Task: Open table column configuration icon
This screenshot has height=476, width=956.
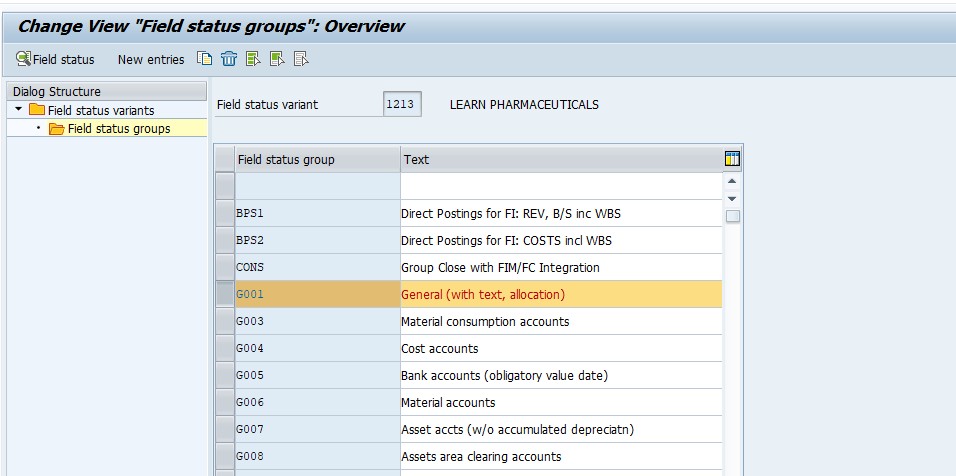Action: click(732, 159)
